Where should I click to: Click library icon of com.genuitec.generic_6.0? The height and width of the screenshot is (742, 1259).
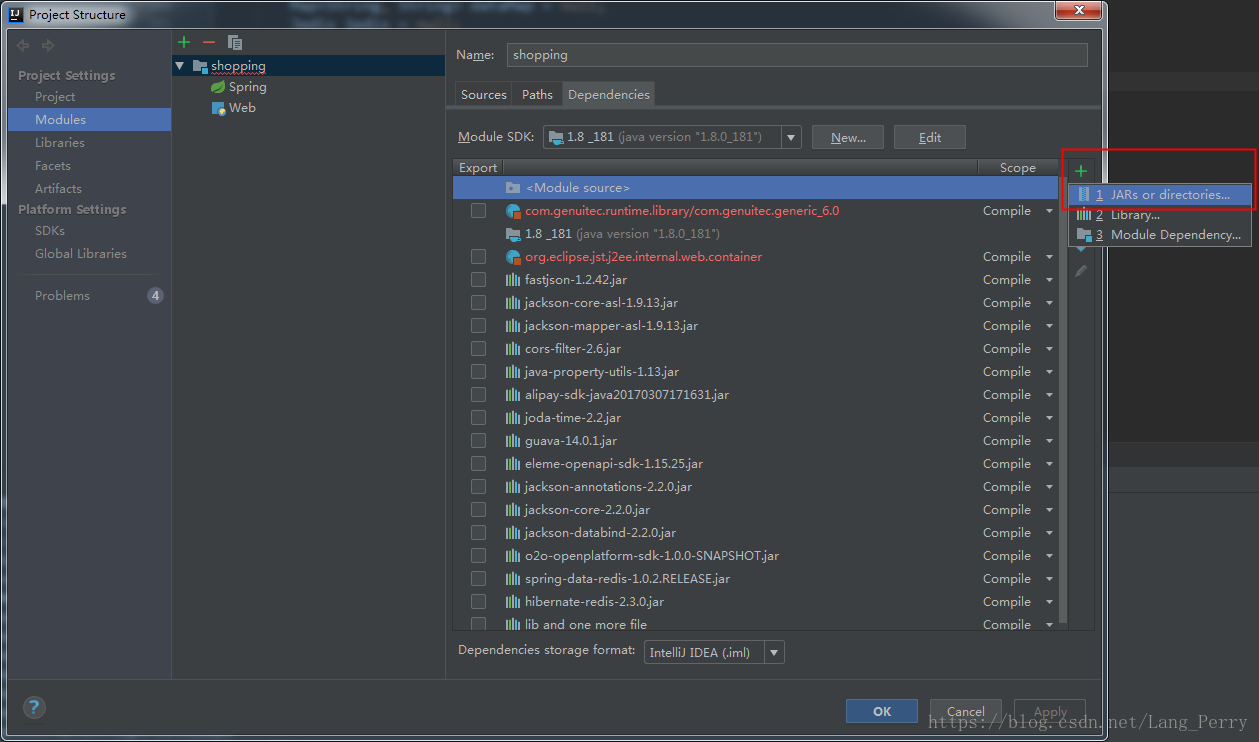click(513, 211)
